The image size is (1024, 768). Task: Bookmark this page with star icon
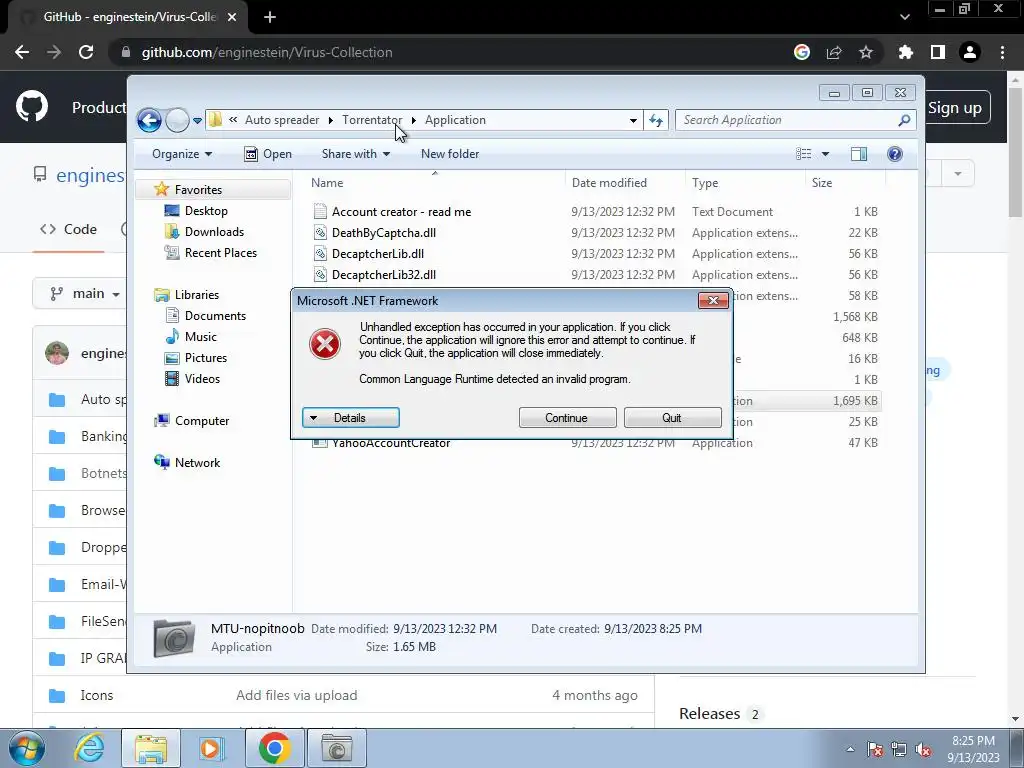pos(866,52)
